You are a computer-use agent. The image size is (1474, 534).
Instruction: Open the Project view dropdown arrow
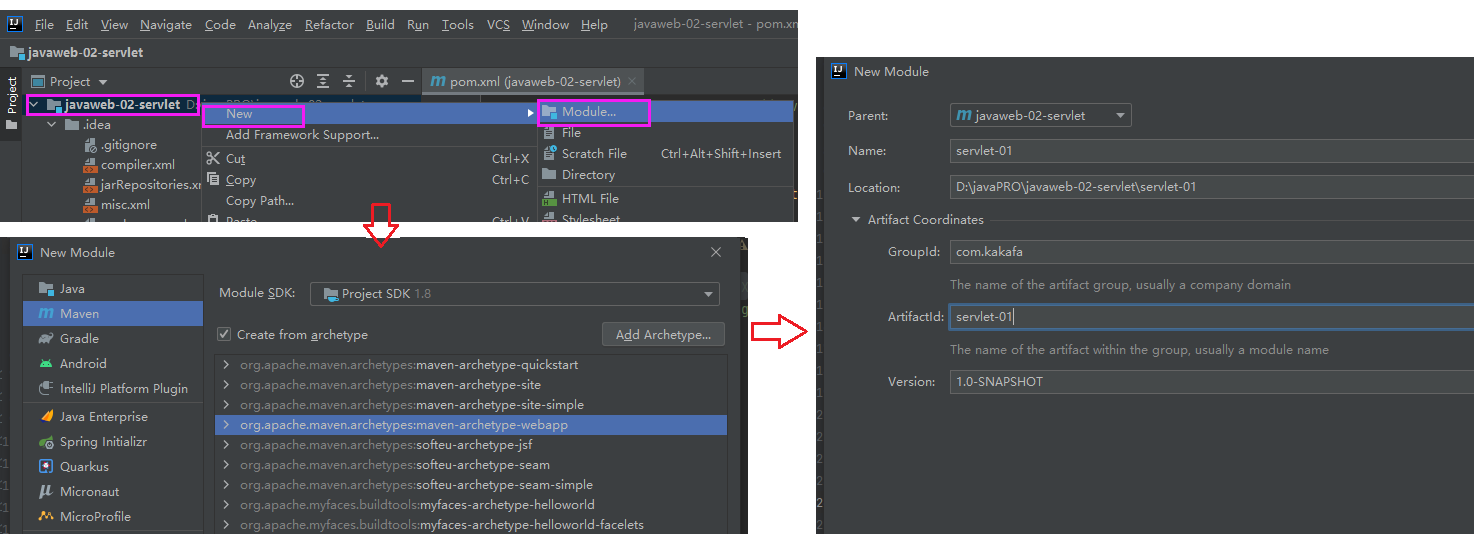pyautogui.click(x=103, y=82)
